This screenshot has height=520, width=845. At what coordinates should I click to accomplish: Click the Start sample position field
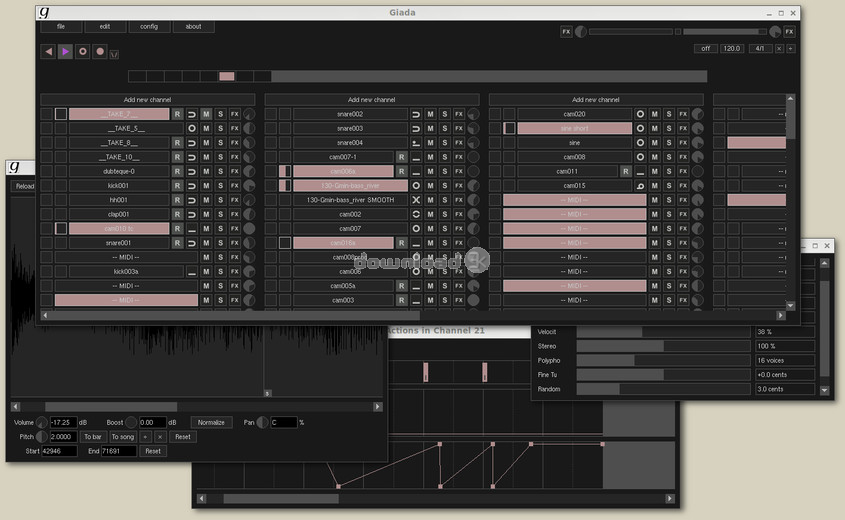click(x=59, y=451)
